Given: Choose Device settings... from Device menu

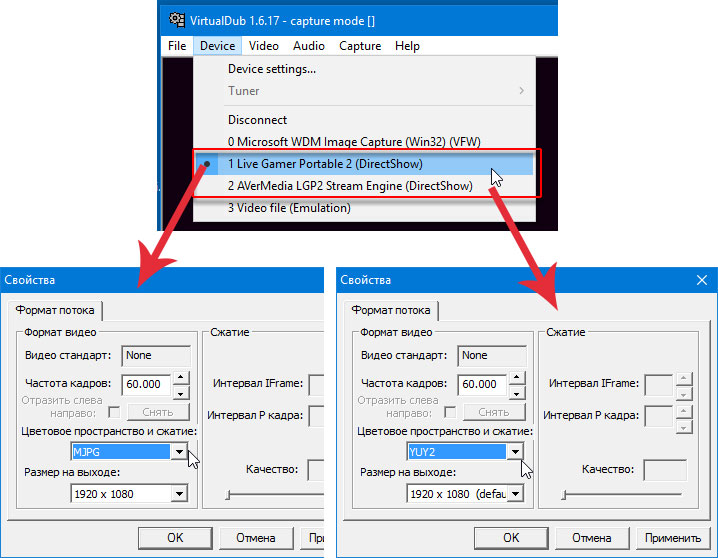Looking at the screenshot, I should [364, 69].
